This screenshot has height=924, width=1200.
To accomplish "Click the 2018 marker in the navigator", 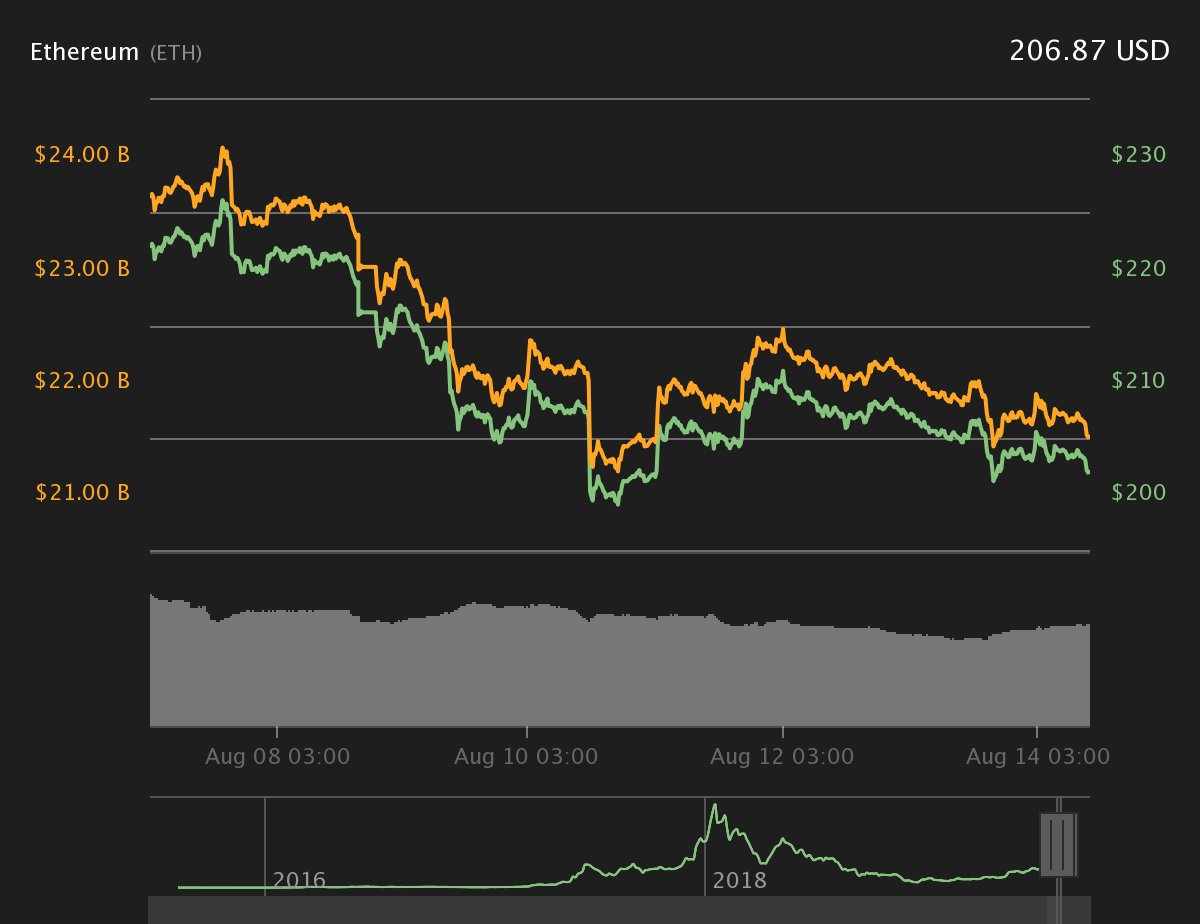I will (x=740, y=881).
